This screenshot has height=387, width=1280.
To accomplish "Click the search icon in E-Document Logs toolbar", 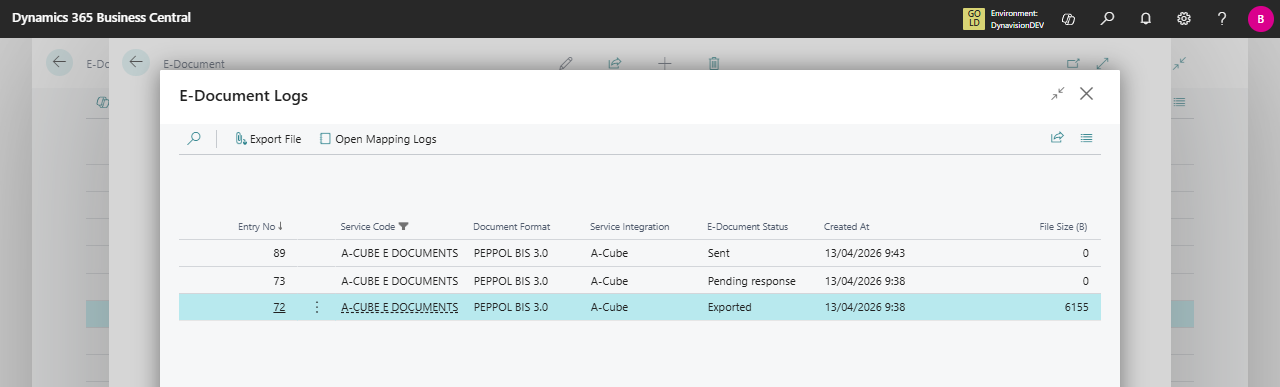I will [x=194, y=139].
